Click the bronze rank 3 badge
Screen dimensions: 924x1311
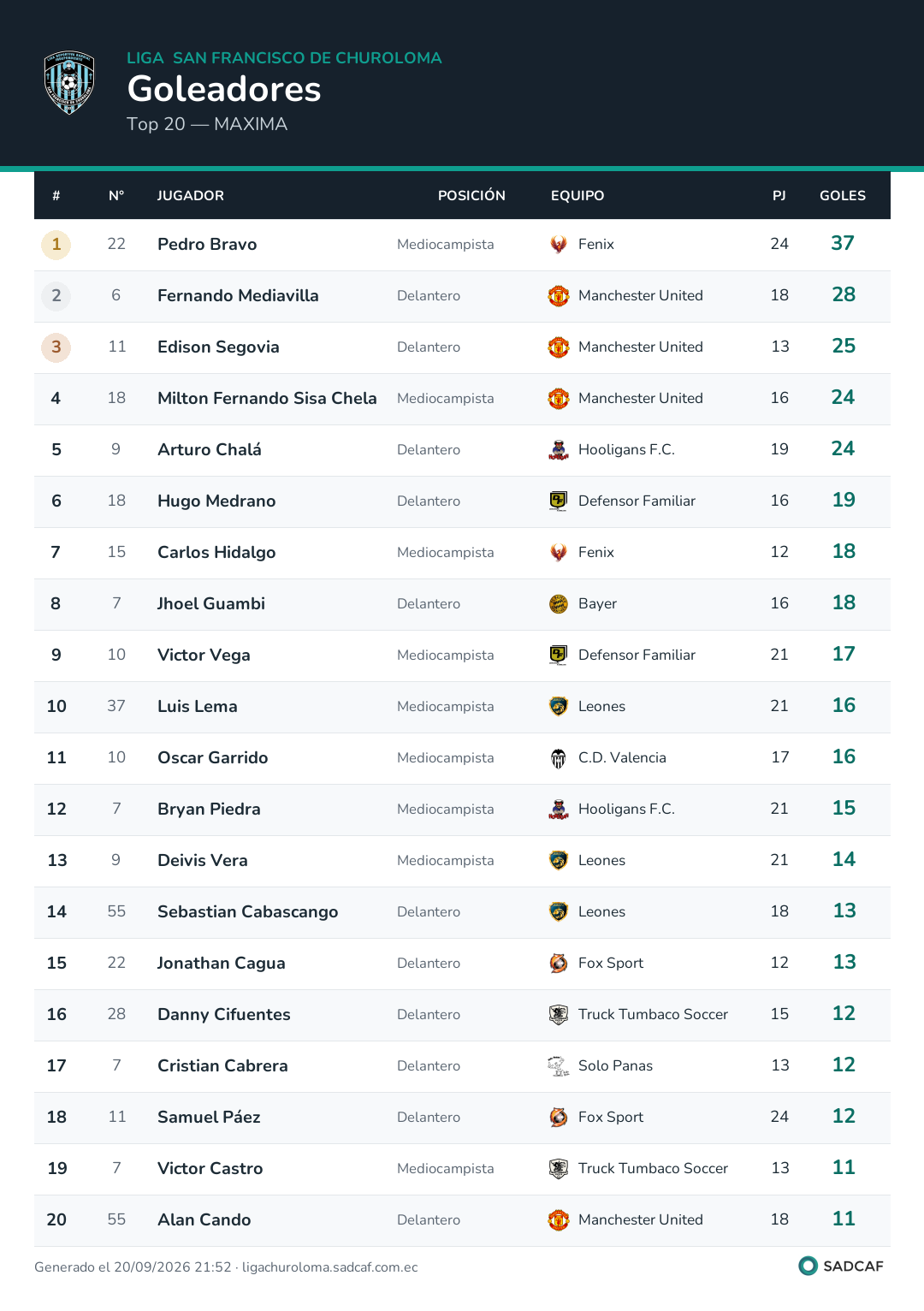coord(56,347)
